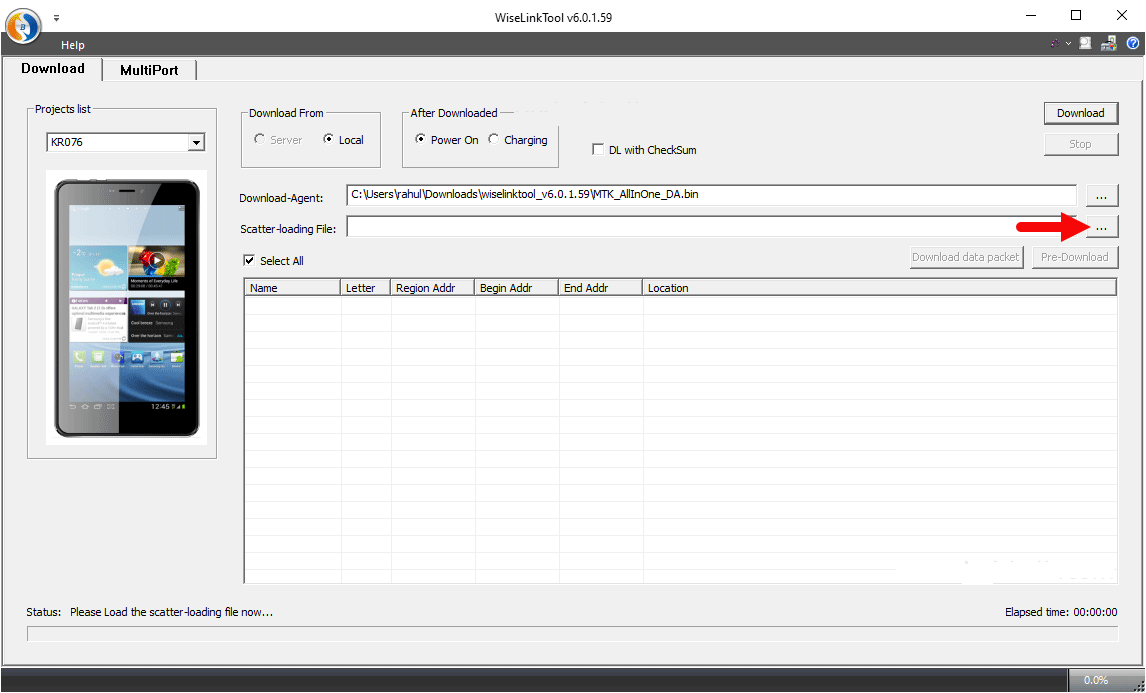The width and height of the screenshot is (1146, 693).
Task: Browse for the Download-Agent file
Action: 1100,195
